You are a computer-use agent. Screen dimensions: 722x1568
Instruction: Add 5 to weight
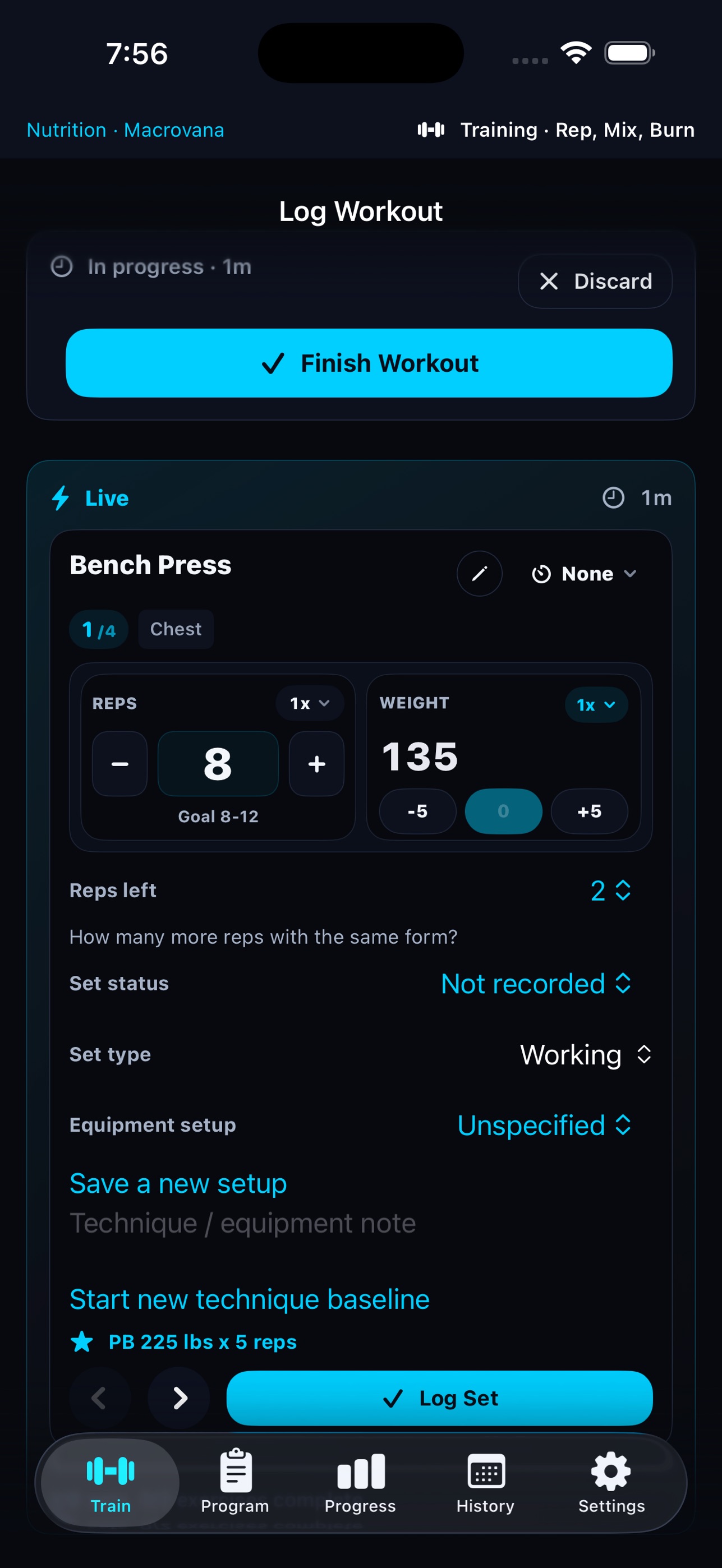(589, 811)
